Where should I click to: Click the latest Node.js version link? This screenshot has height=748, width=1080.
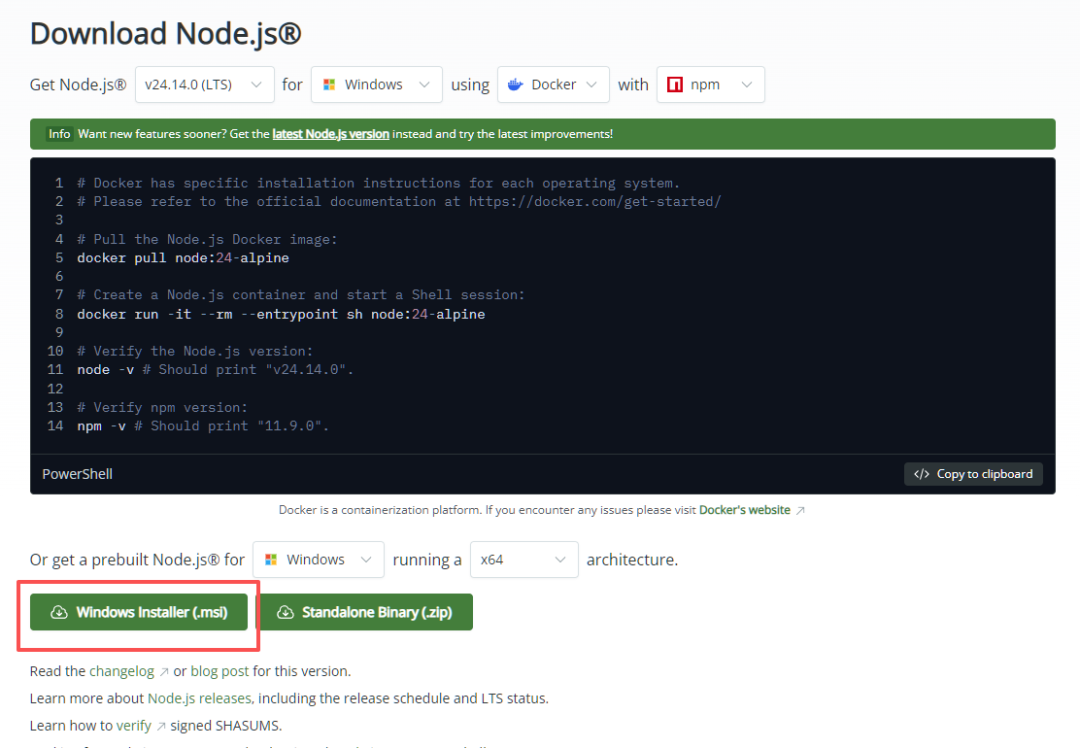(331, 134)
